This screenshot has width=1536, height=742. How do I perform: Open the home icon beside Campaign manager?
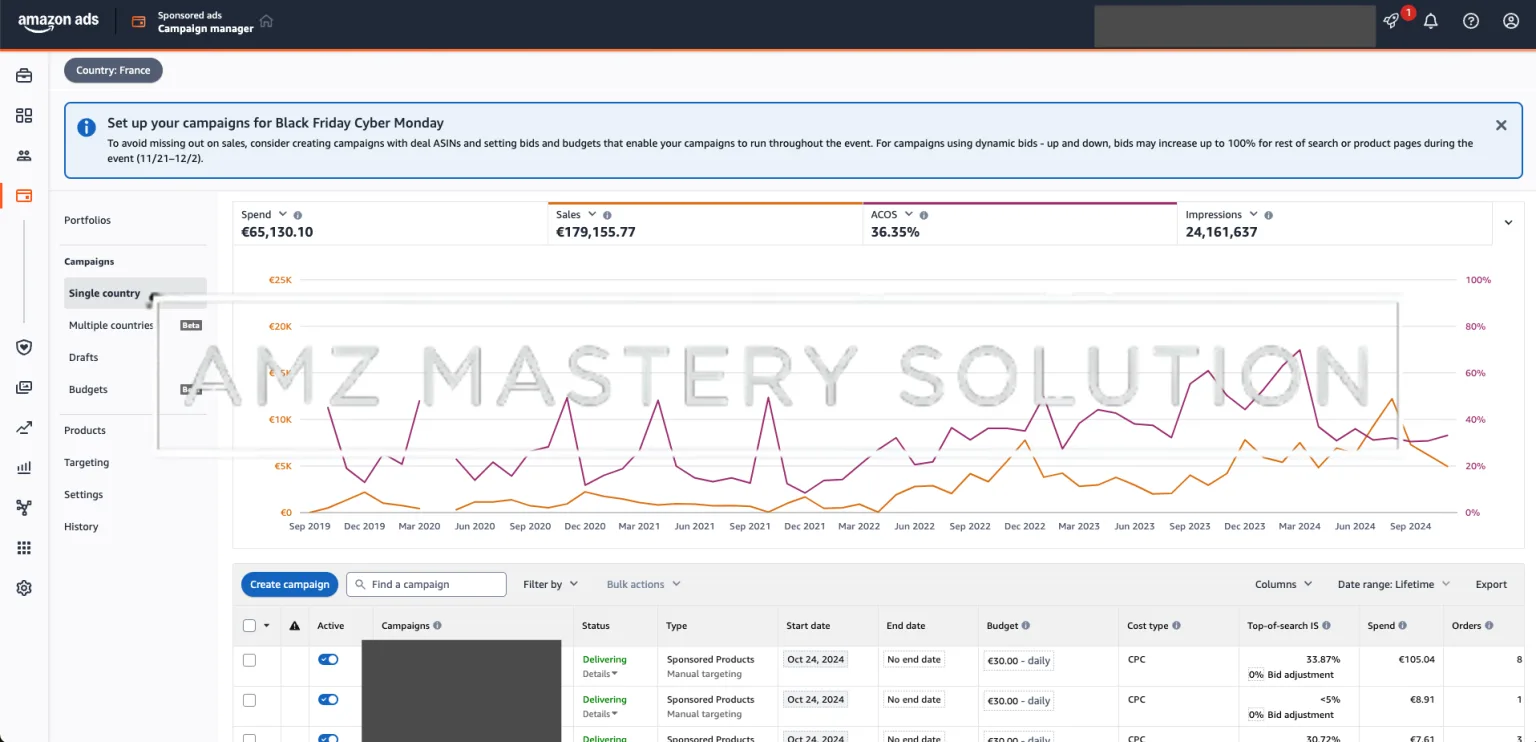[x=266, y=21]
